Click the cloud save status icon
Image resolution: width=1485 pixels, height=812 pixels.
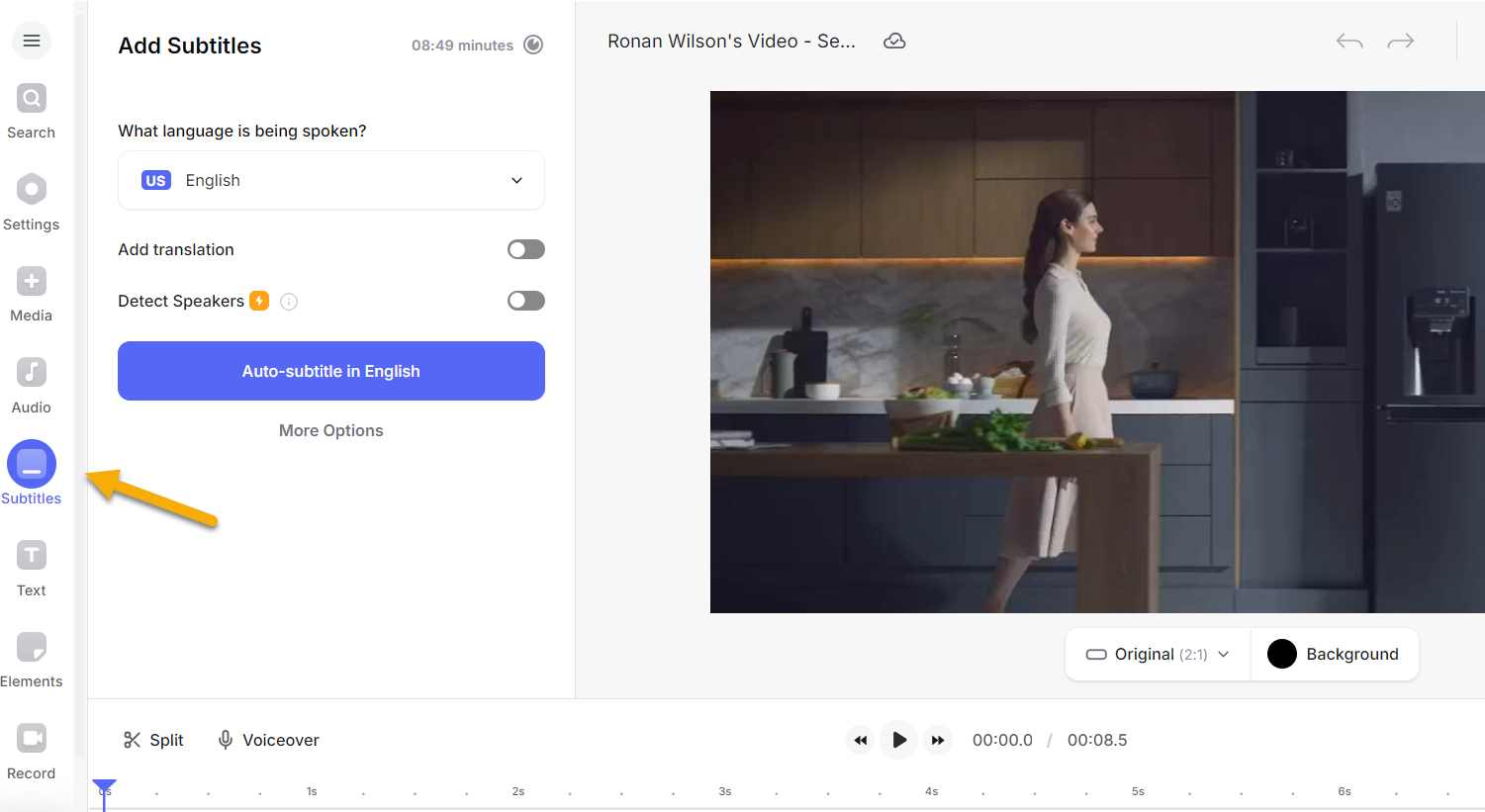(x=894, y=42)
